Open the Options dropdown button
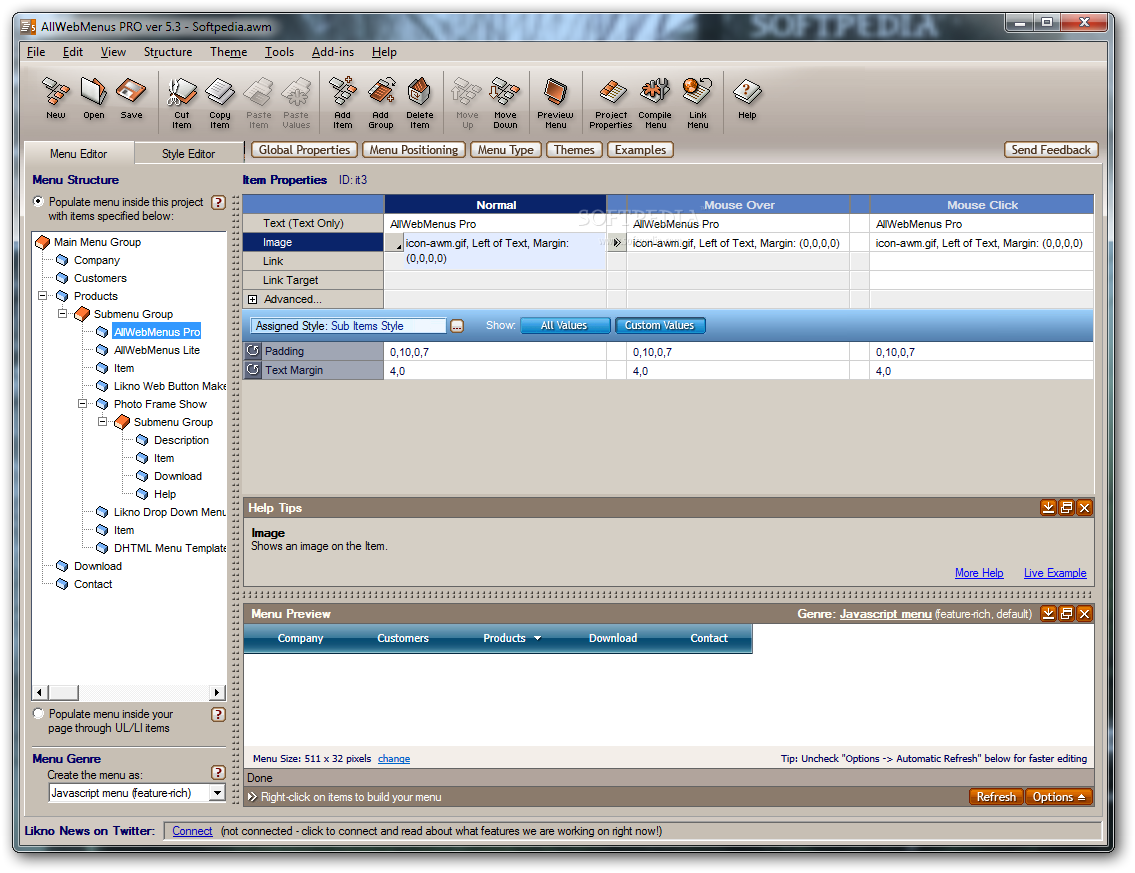The height and width of the screenshot is (873, 1135). (1059, 796)
